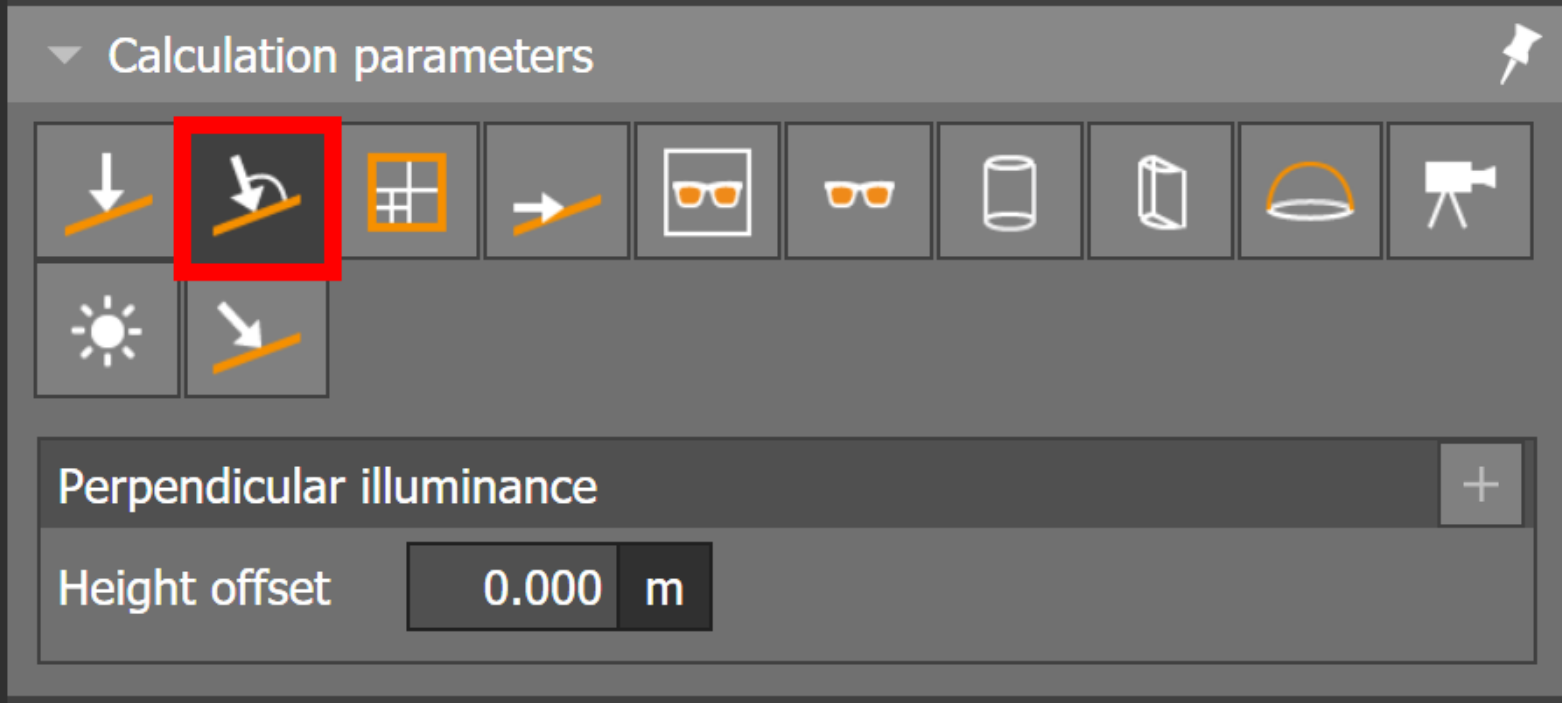Image resolution: width=1562 pixels, height=703 pixels.
Task: Select the horizontal illuminance icon
Action: pos(107,191)
